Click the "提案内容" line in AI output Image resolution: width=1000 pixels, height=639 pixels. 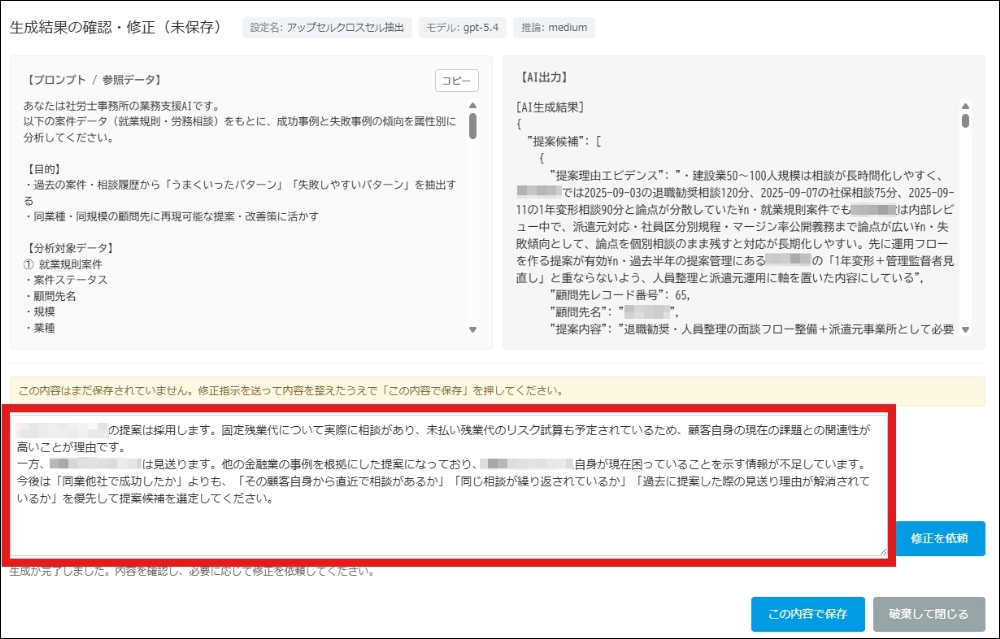point(751,329)
